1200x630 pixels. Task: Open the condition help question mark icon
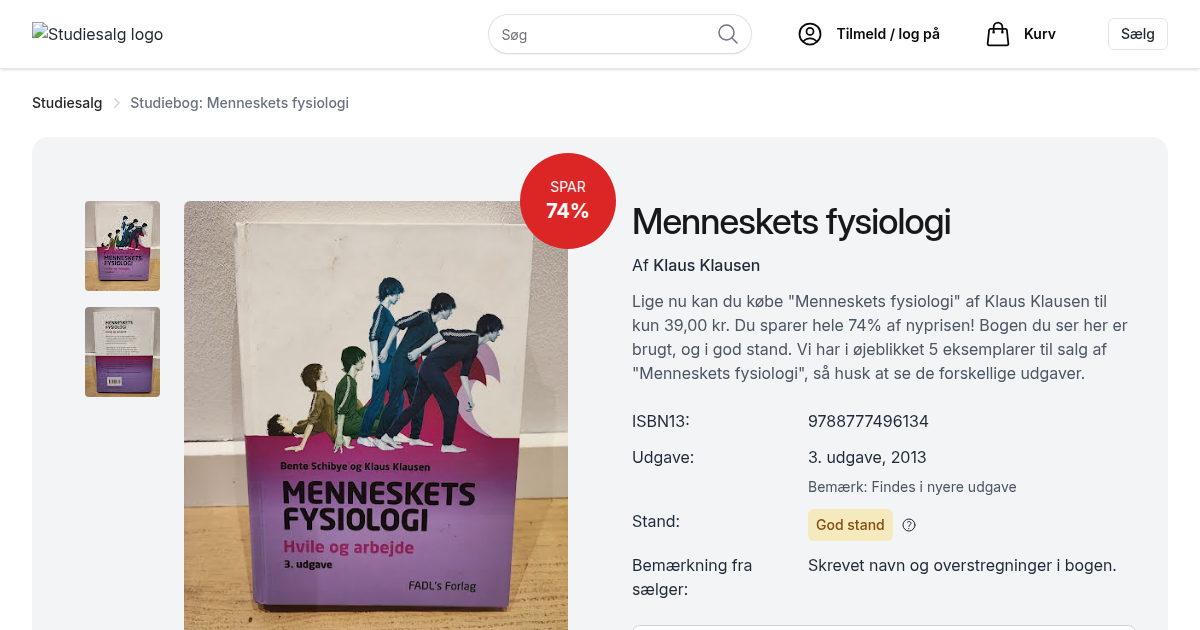coord(909,525)
